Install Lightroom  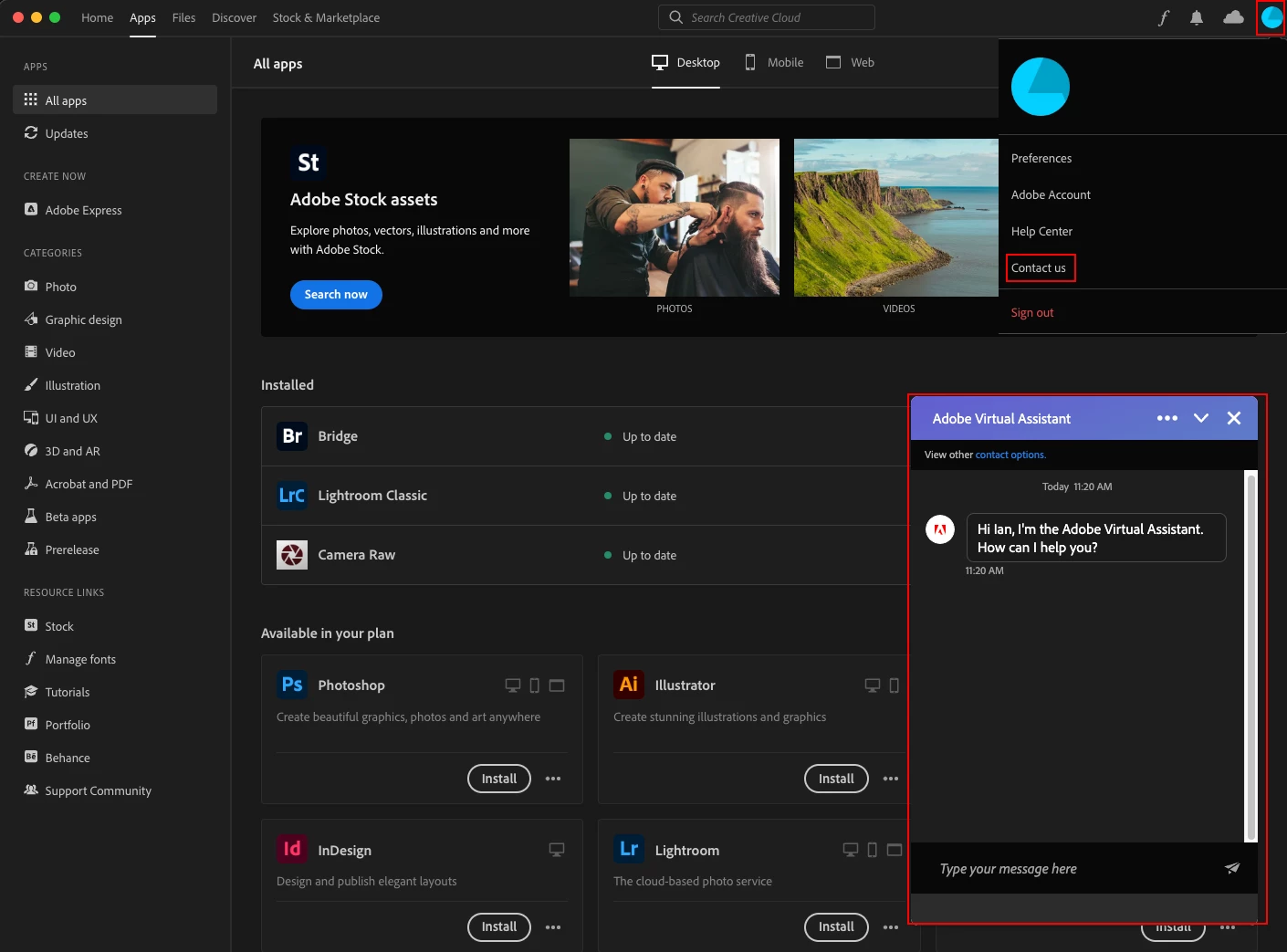point(836,926)
